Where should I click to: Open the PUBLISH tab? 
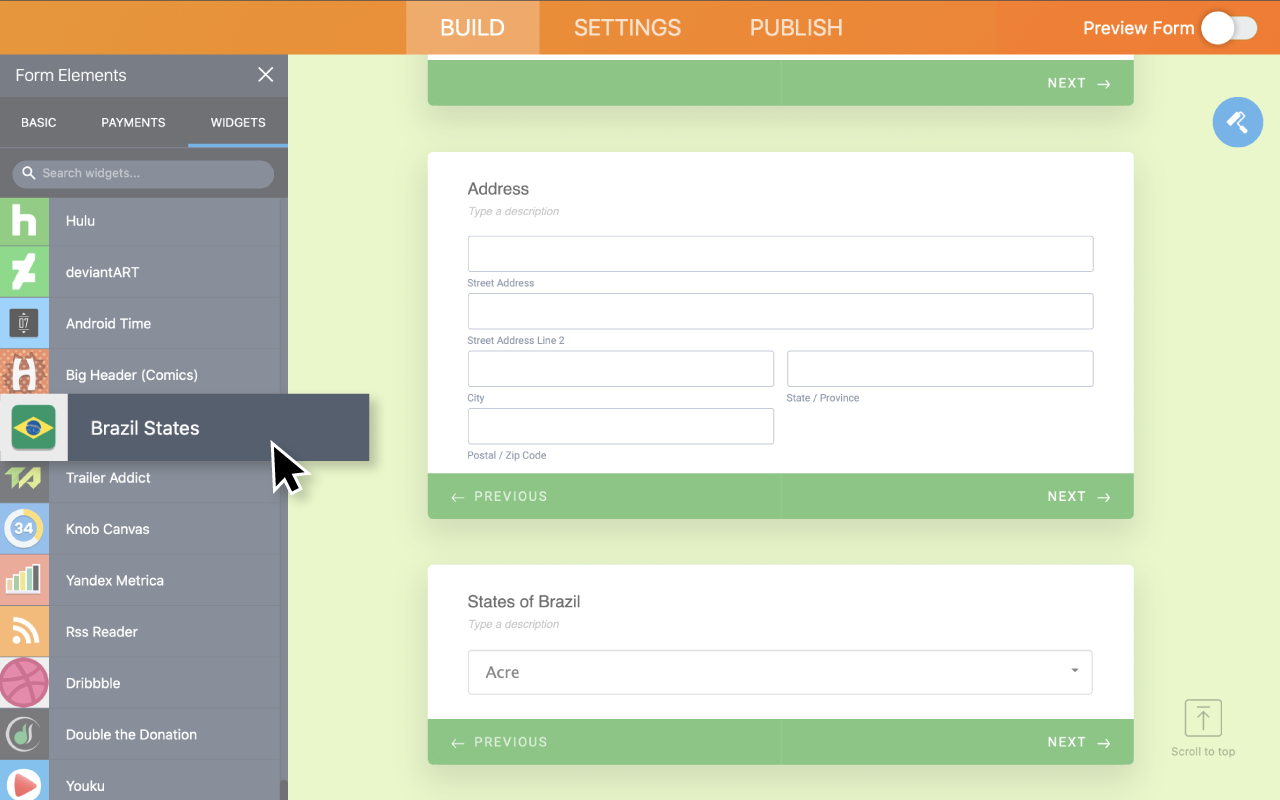tap(796, 28)
